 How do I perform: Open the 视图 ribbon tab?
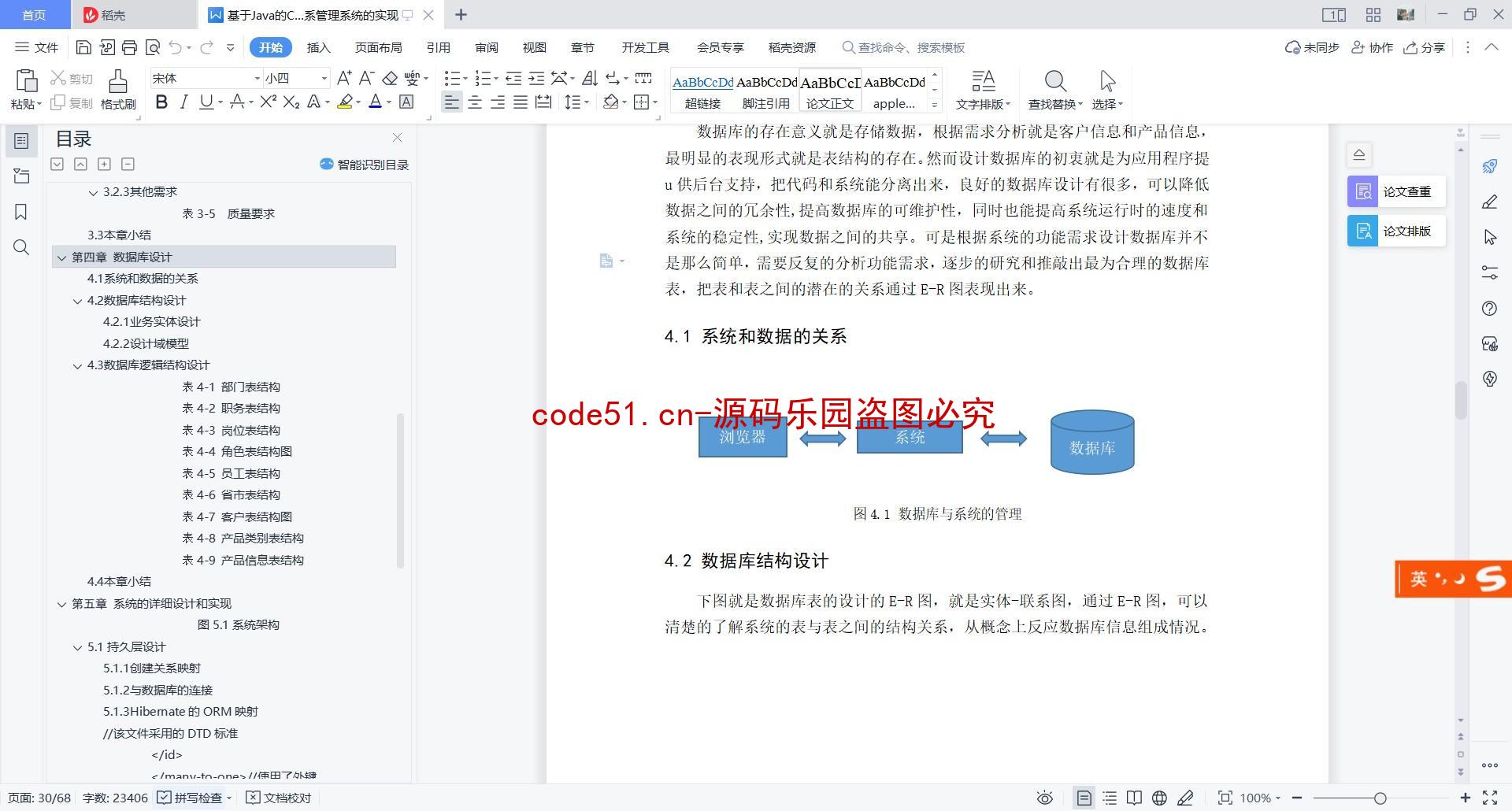[534, 47]
